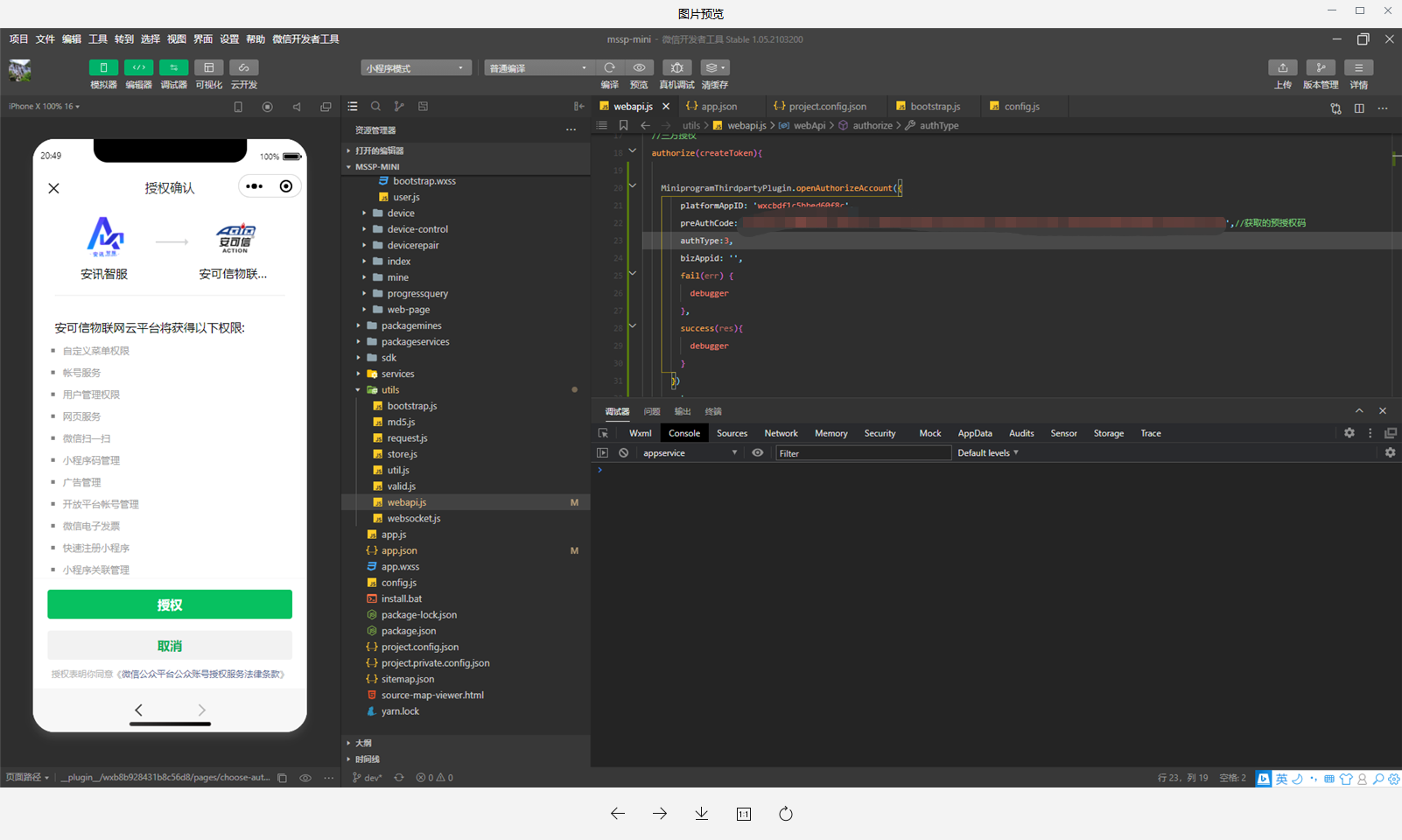Click the 1:1 actual size icon
1402x840 pixels.
click(x=744, y=814)
